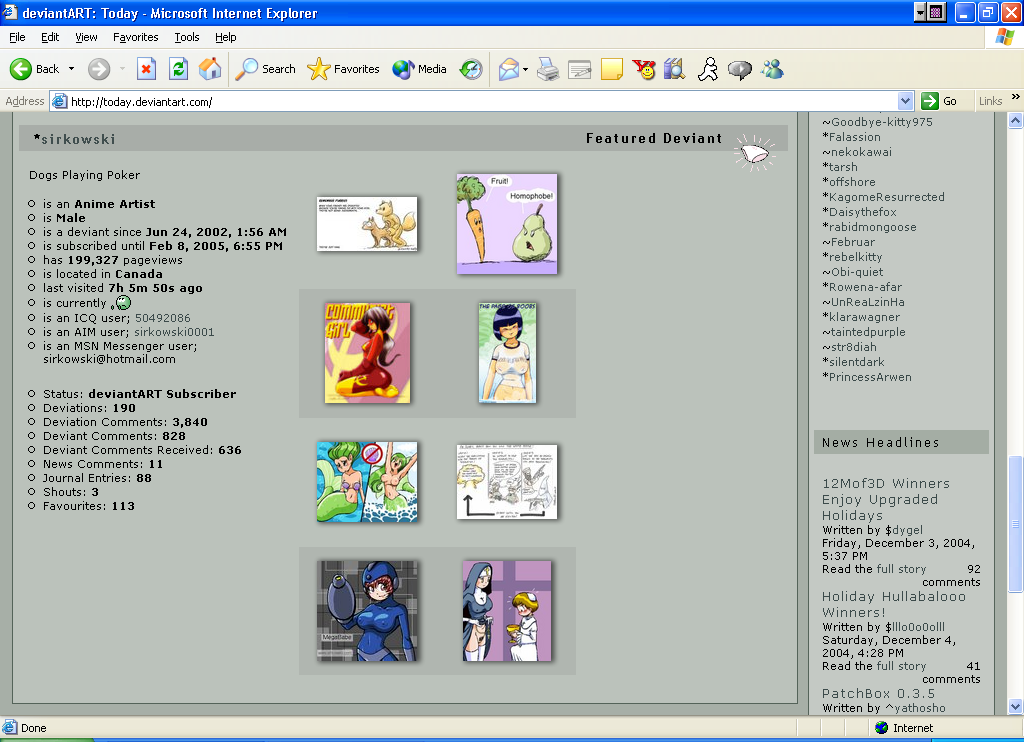
Task: Open the Search pane from the toolbar
Action: point(265,69)
